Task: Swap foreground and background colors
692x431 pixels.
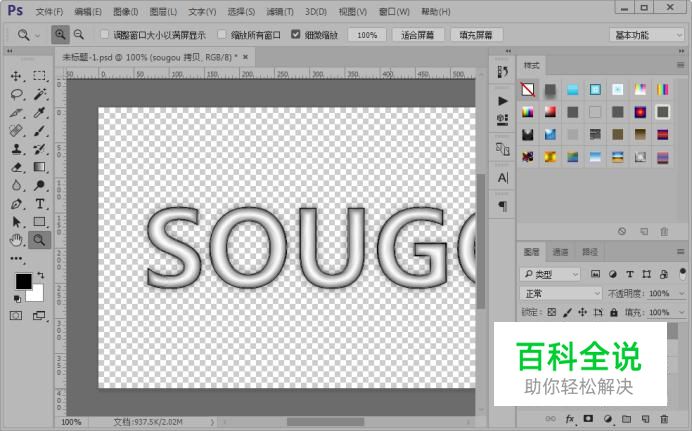Action: [x=41, y=275]
